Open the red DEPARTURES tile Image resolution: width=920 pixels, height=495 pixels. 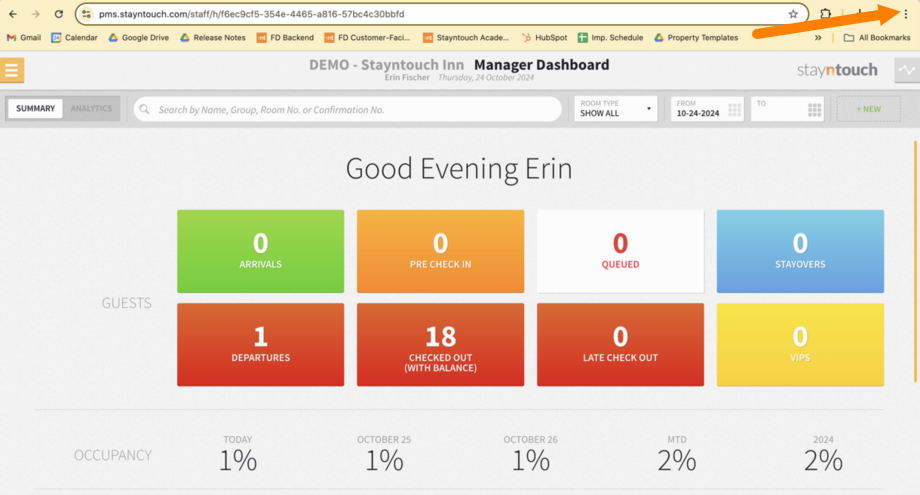point(261,344)
